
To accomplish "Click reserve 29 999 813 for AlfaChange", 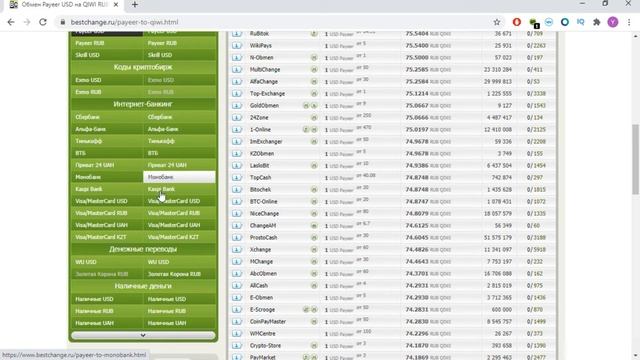I will pyautogui.click(x=498, y=82).
